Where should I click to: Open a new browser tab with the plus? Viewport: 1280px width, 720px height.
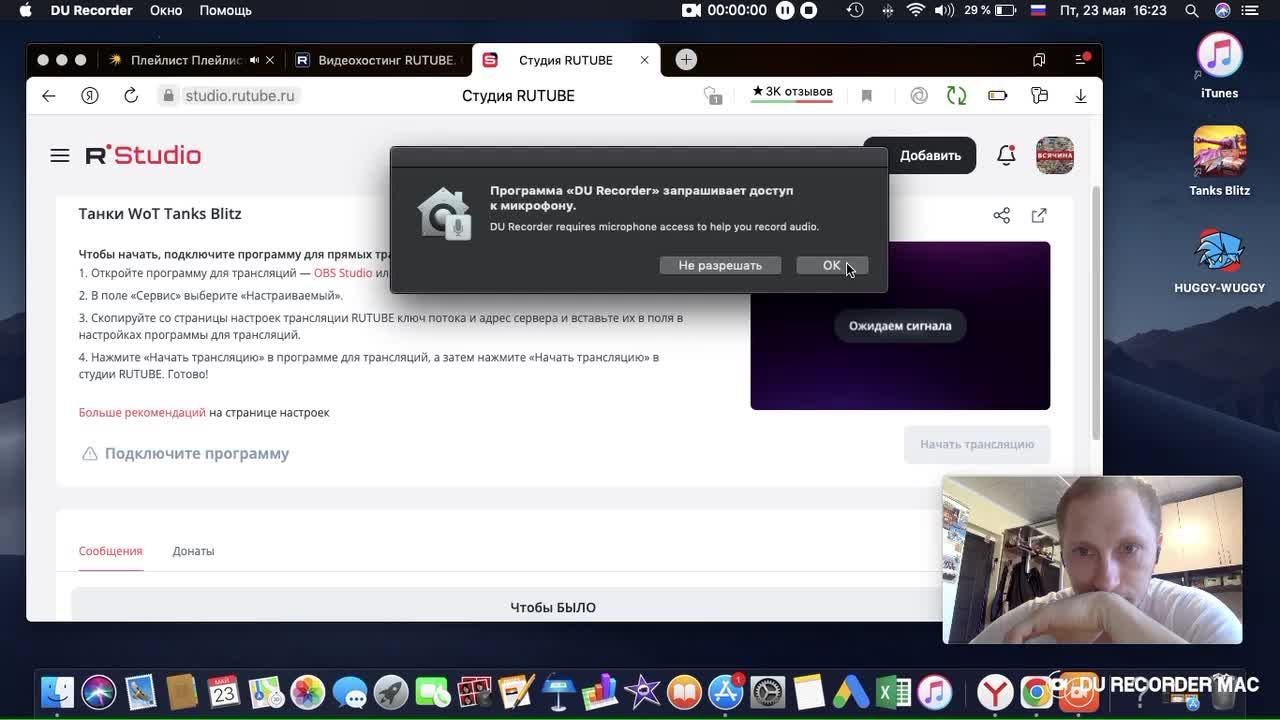point(686,60)
